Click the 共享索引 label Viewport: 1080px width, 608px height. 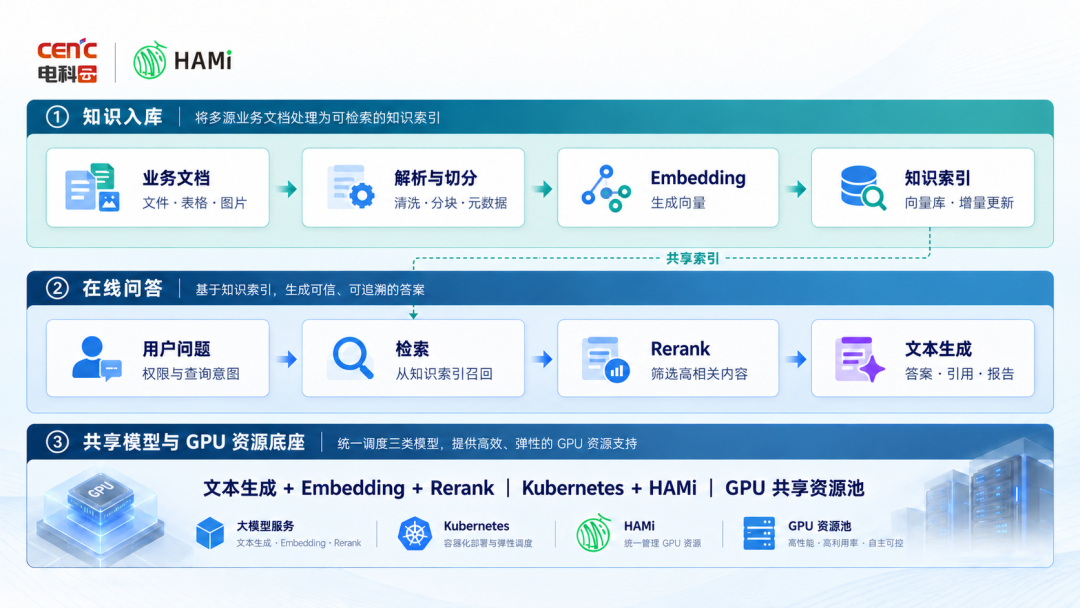point(692,258)
